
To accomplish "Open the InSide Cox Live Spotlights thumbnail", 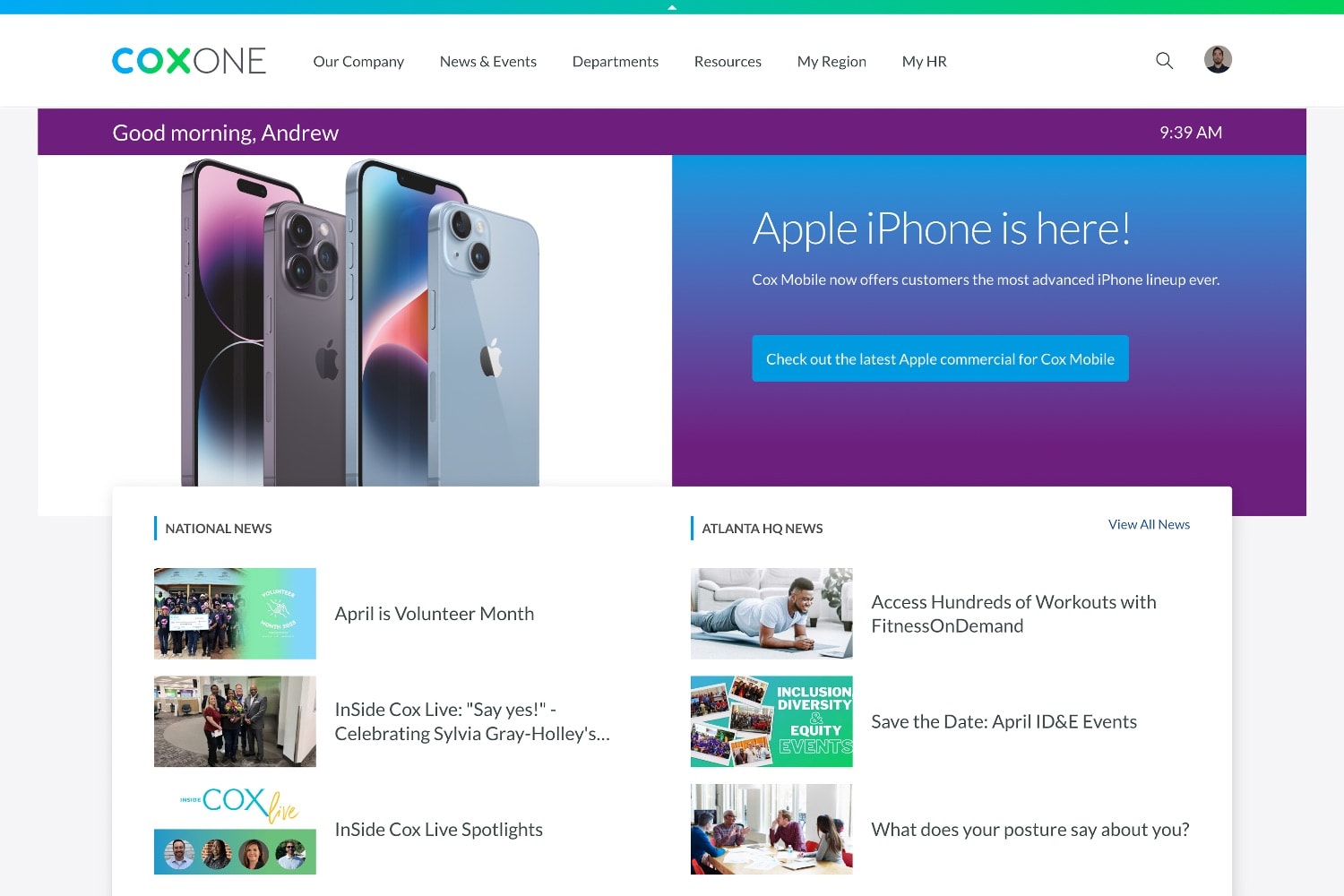I will [235, 830].
